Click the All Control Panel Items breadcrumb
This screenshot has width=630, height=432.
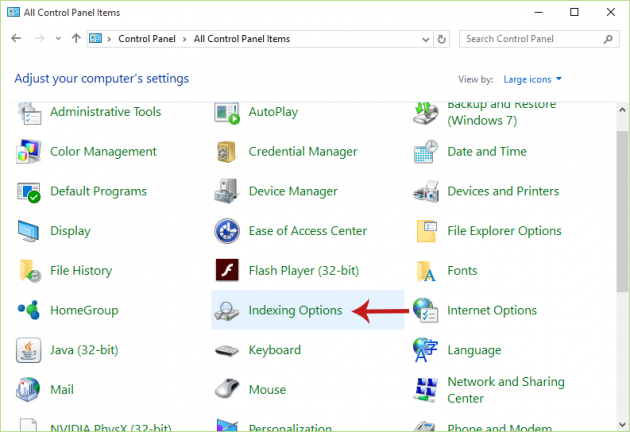(240, 39)
